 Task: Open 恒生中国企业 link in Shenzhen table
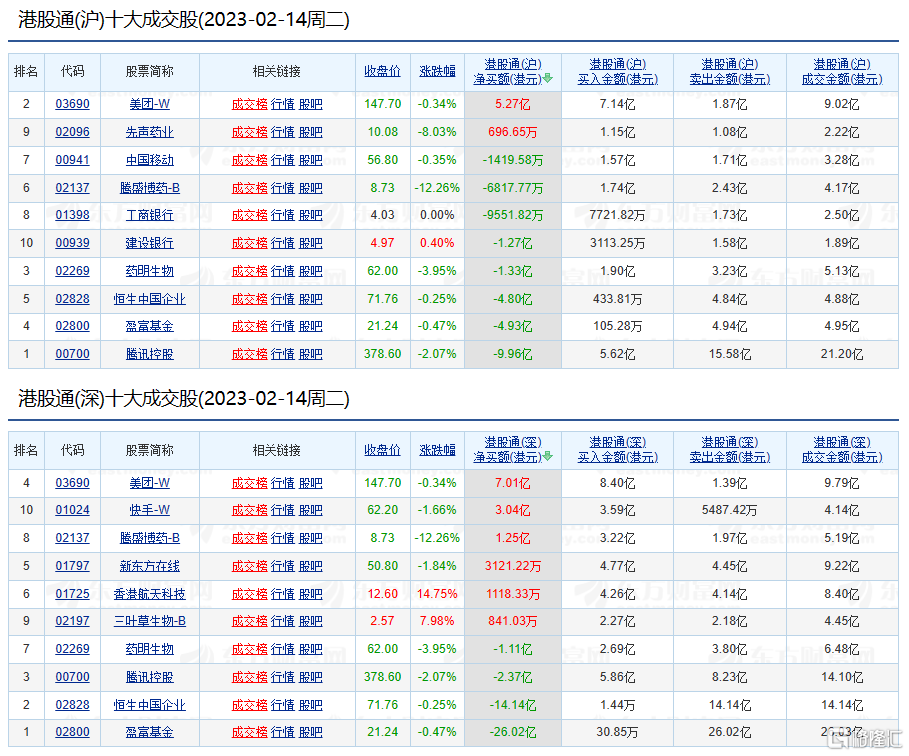(x=150, y=706)
